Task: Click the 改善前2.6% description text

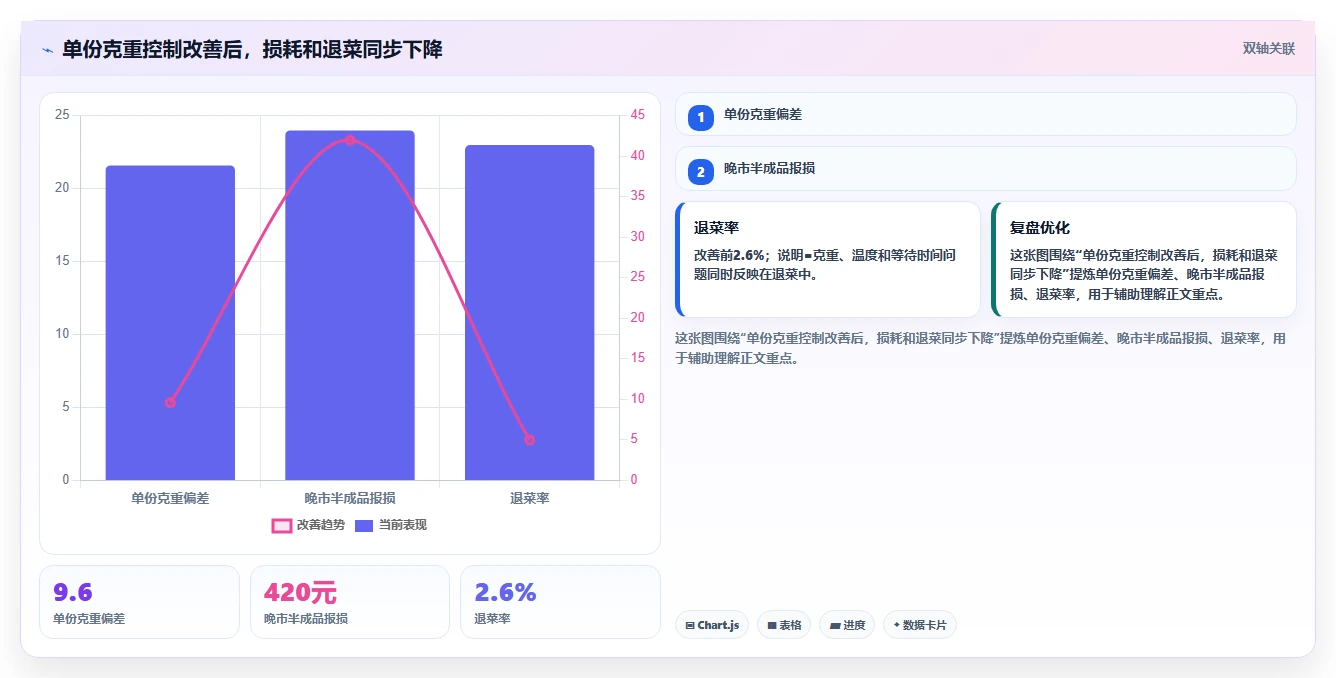Action: tap(825, 265)
